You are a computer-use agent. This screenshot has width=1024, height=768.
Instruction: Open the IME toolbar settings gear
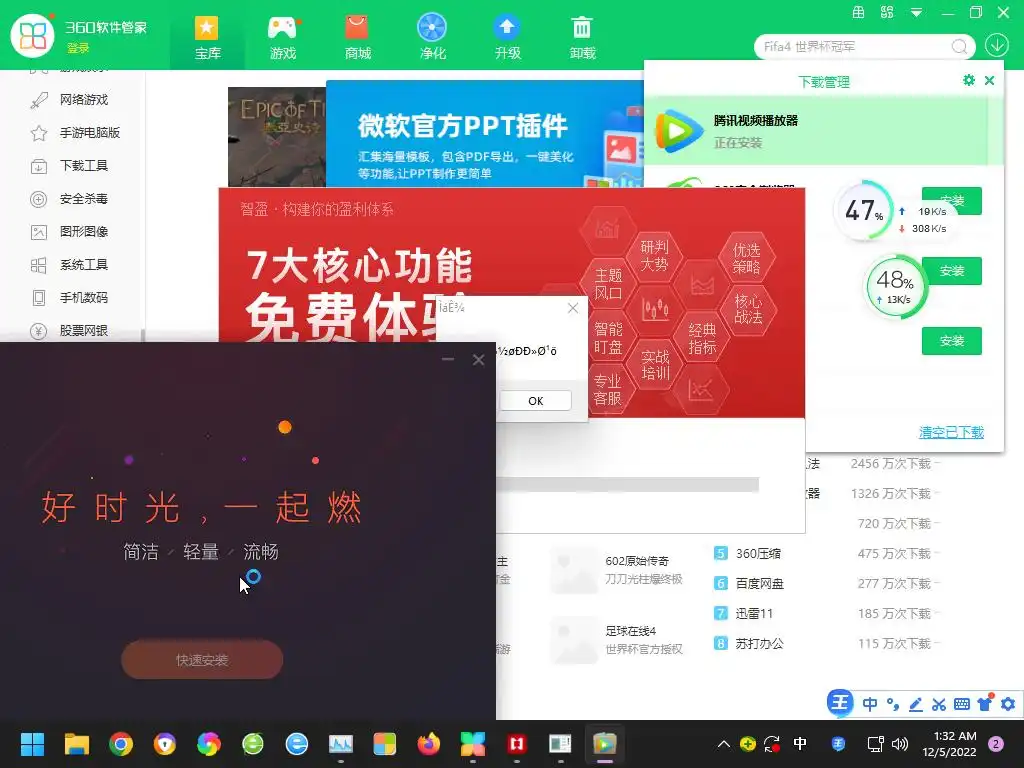point(1008,703)
